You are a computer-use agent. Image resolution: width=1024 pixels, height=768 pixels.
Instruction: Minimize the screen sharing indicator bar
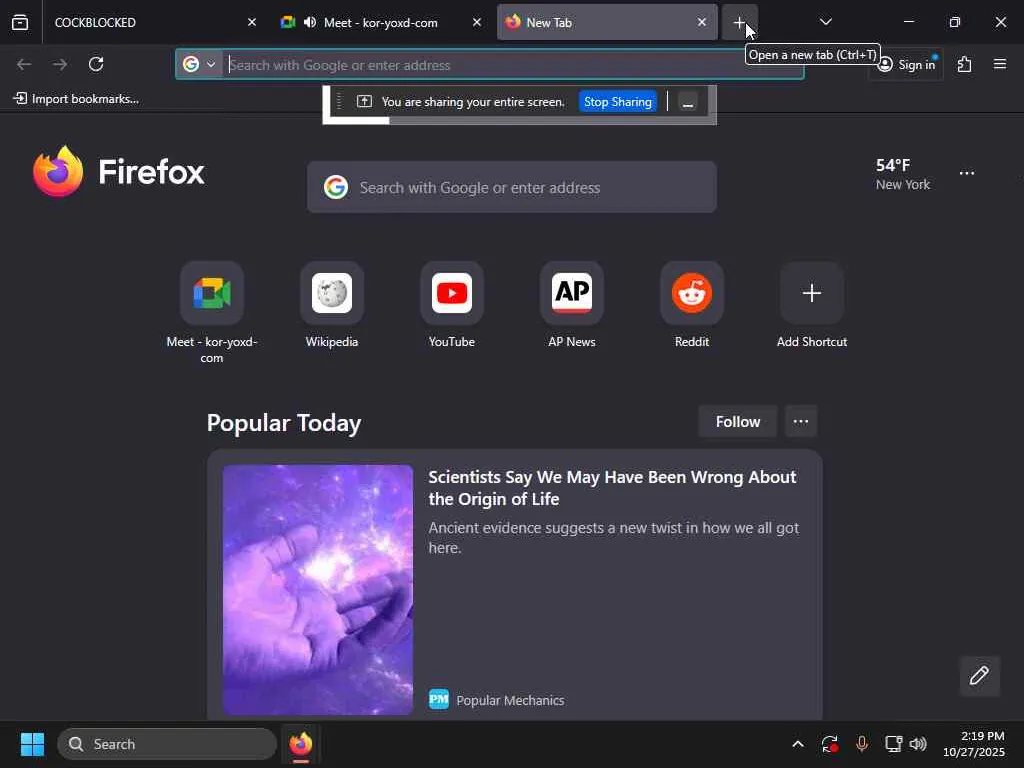click(x=688, y=102)
